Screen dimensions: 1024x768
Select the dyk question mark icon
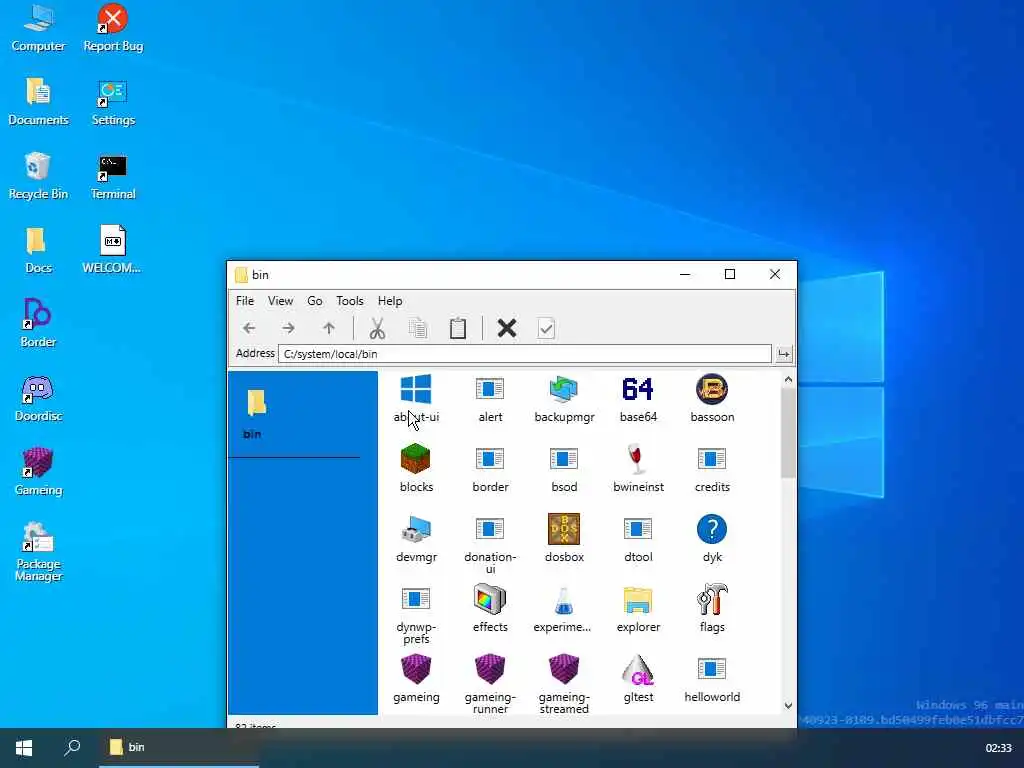click(712, 530)
